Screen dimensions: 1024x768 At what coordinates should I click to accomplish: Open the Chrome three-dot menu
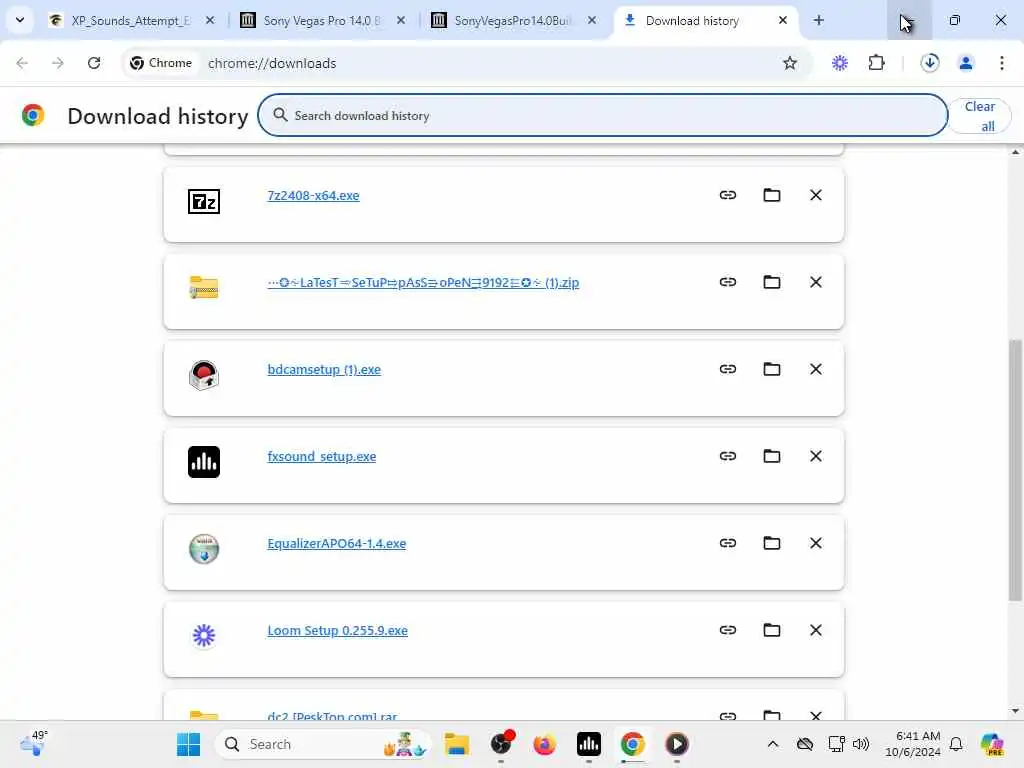click(x=1002, y=63)
